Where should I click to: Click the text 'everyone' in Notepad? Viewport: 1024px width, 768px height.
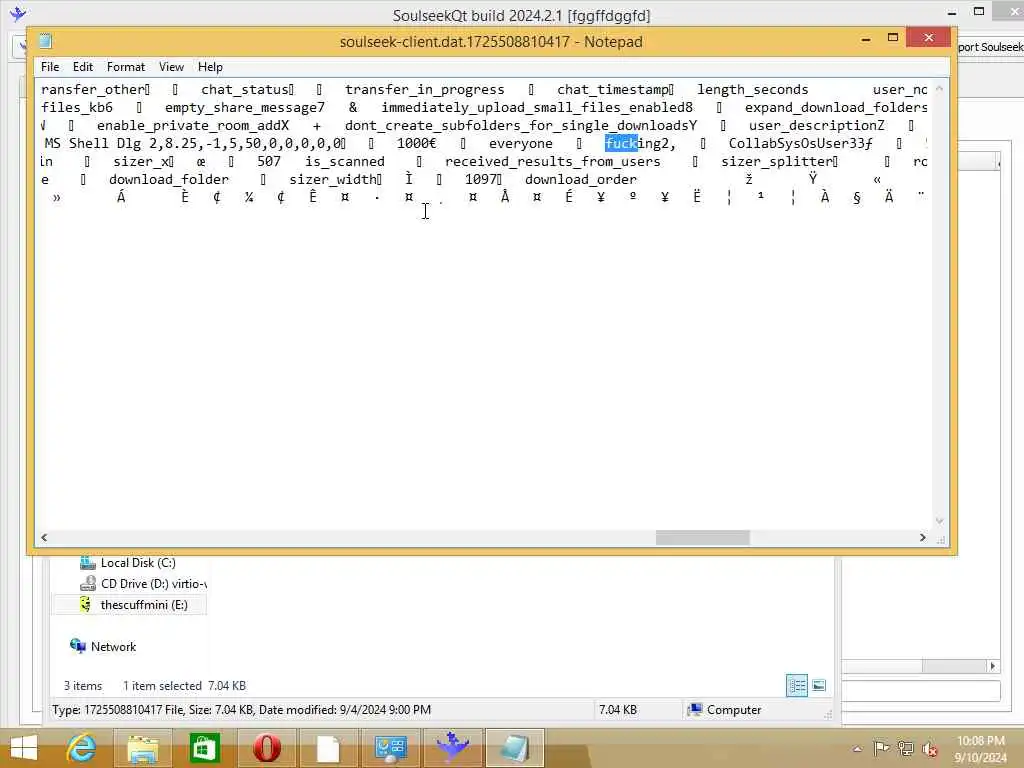click(520, 144)
